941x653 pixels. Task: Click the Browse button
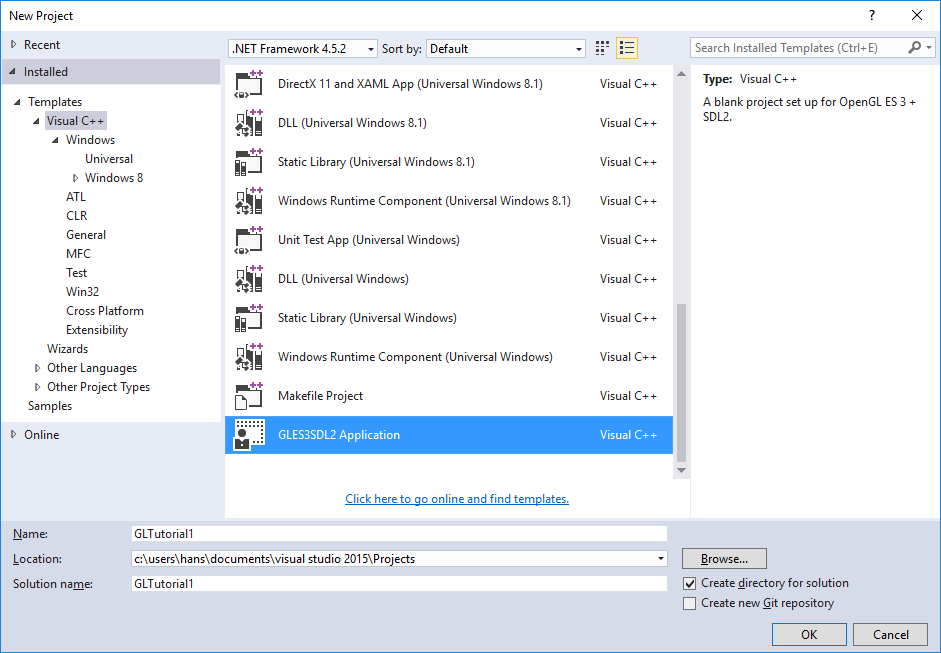[x=724, y=559]
